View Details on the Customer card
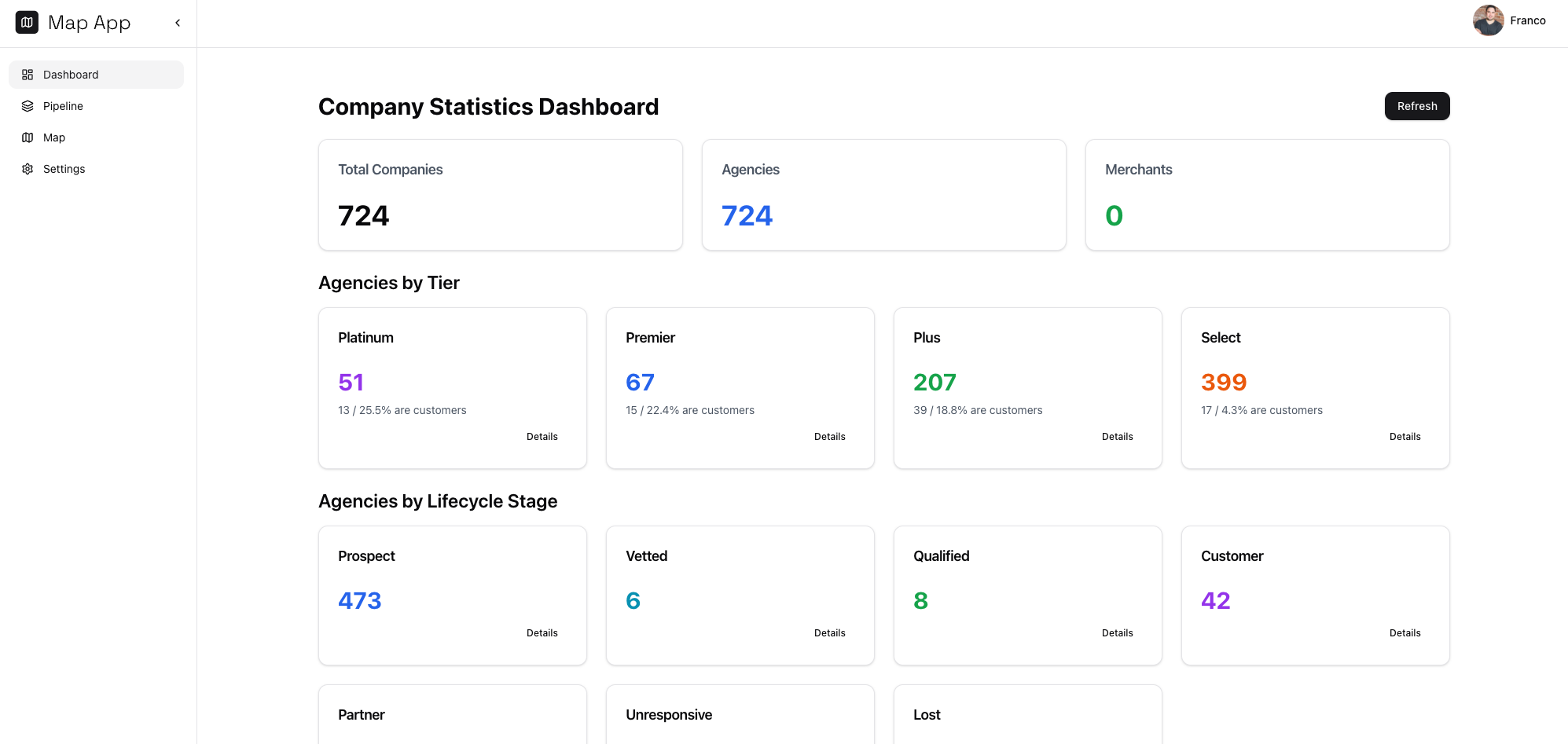 click(1405, 632)
